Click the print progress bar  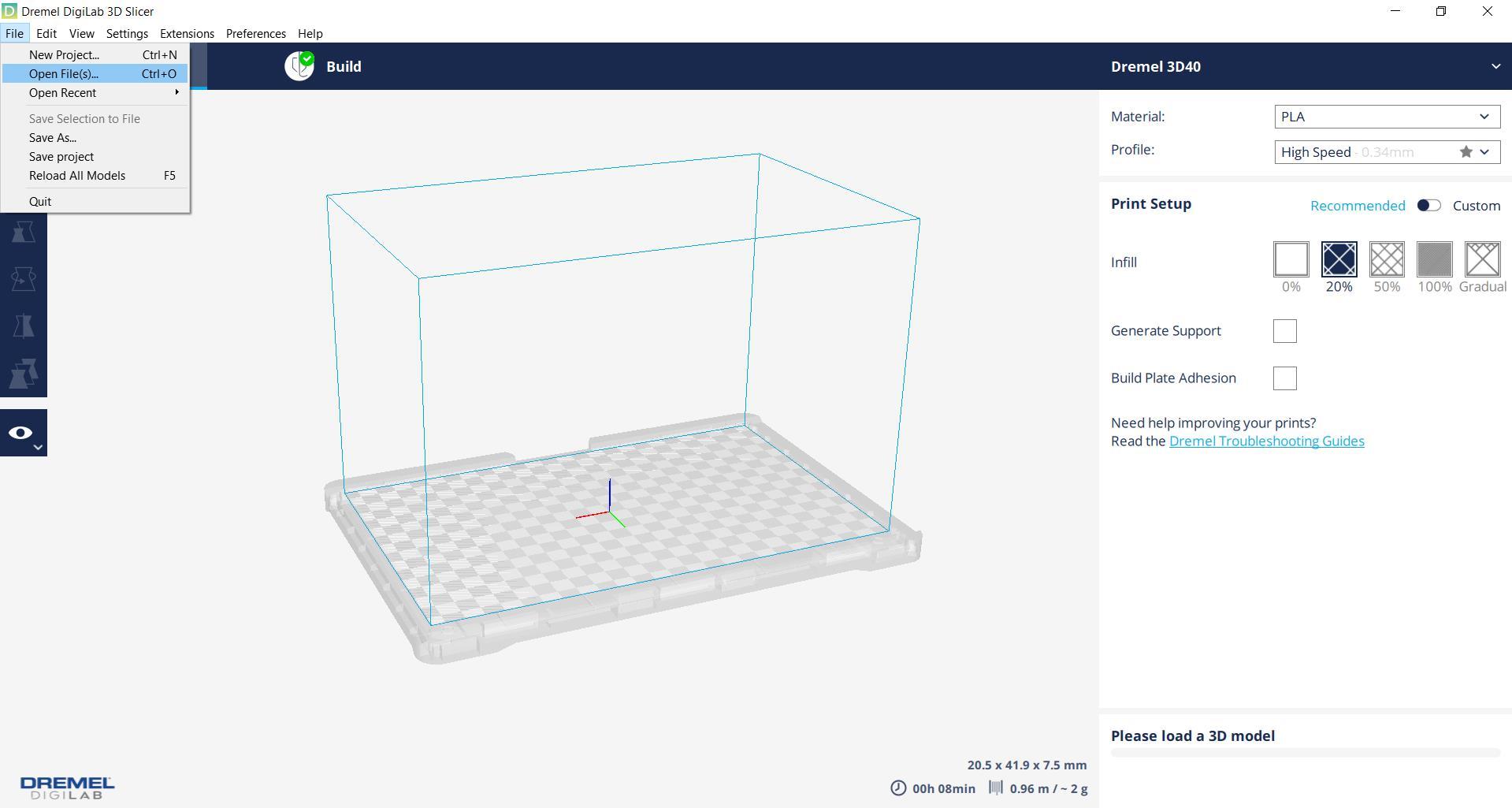click(x=1305, y=753)
